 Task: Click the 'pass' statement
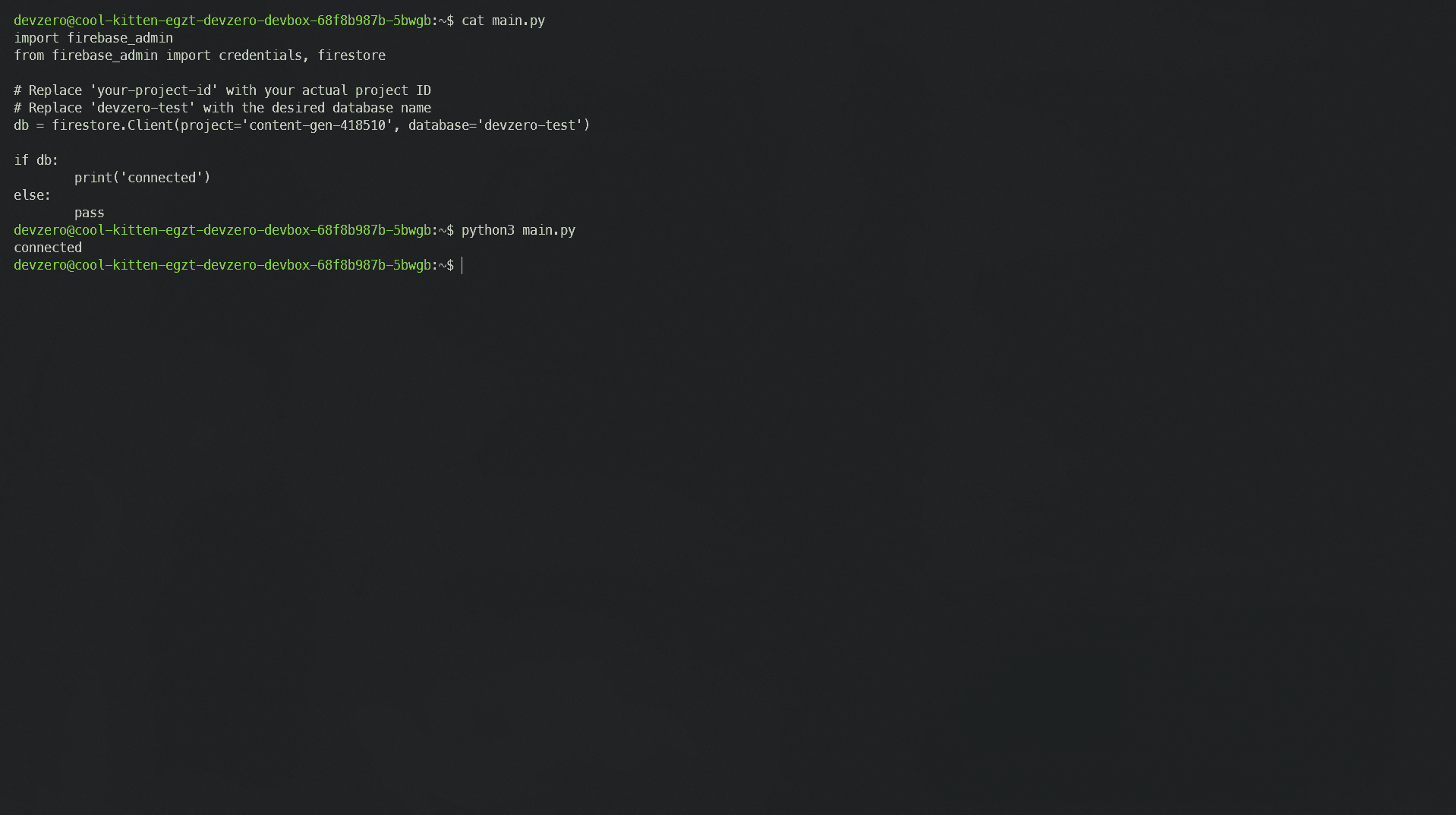(89, 213)
